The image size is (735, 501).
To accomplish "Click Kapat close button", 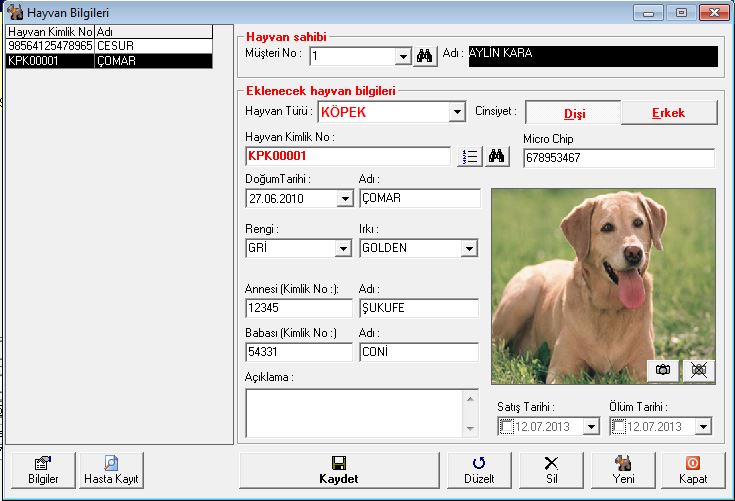I will 693,471.
